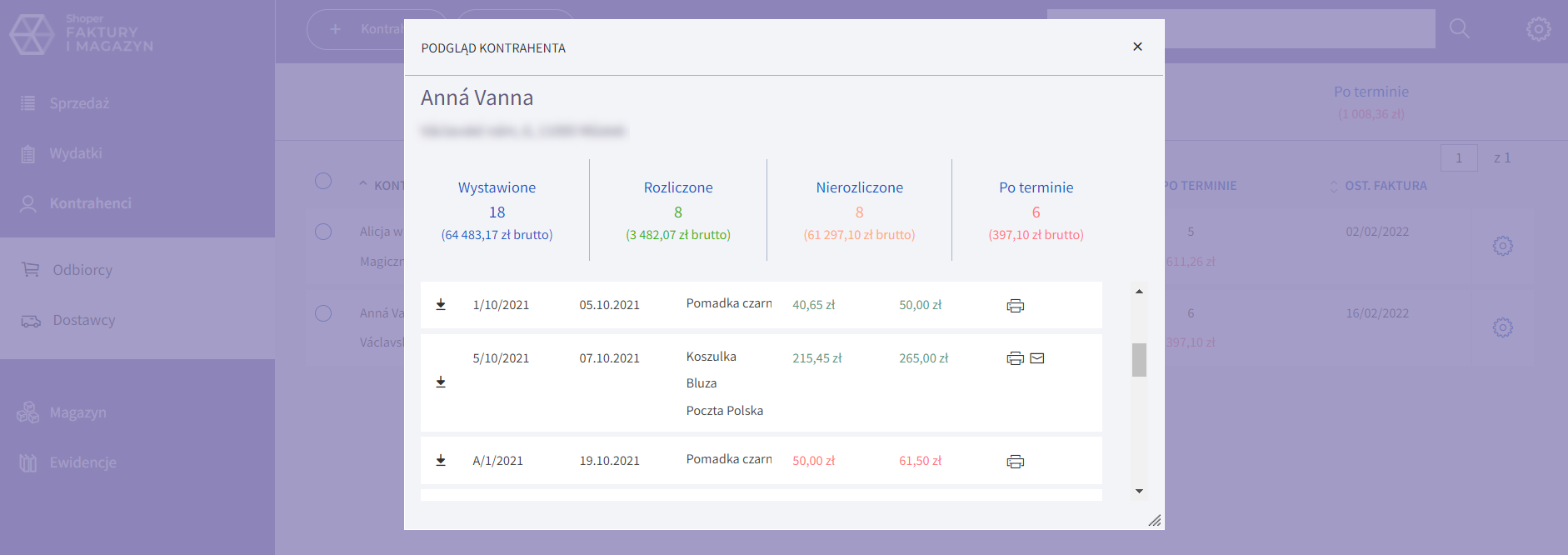Click the search magnifier icon

pos(1459,28)
